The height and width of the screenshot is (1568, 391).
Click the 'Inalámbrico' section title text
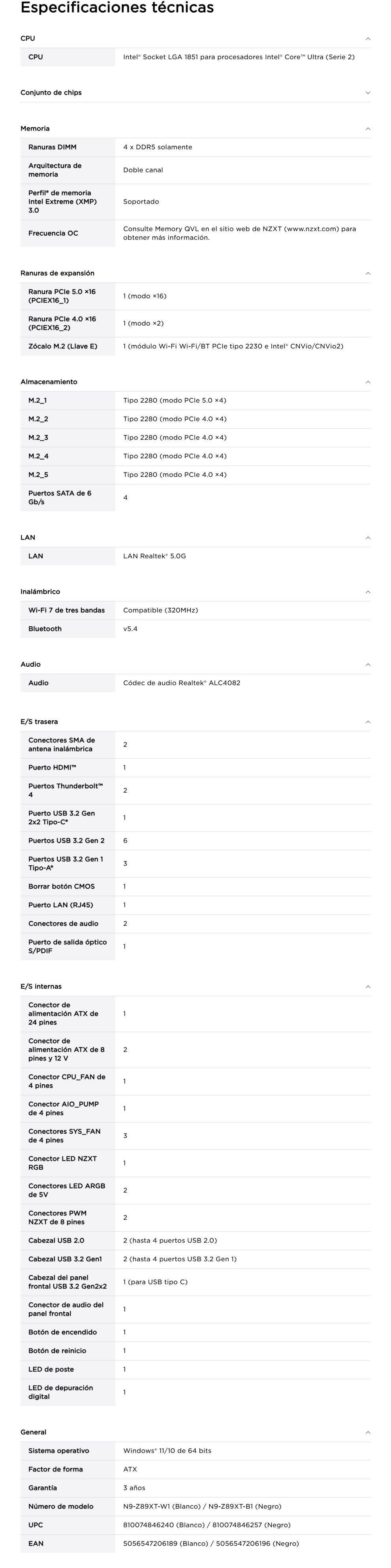click(x=40, y=592)
